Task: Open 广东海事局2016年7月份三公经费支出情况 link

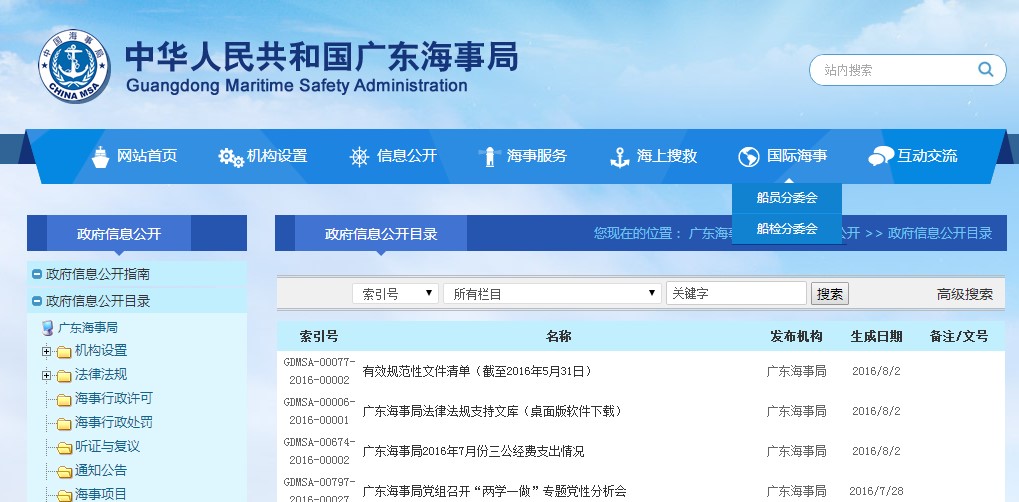Action: pyautogui.click(x=473, y=451)
